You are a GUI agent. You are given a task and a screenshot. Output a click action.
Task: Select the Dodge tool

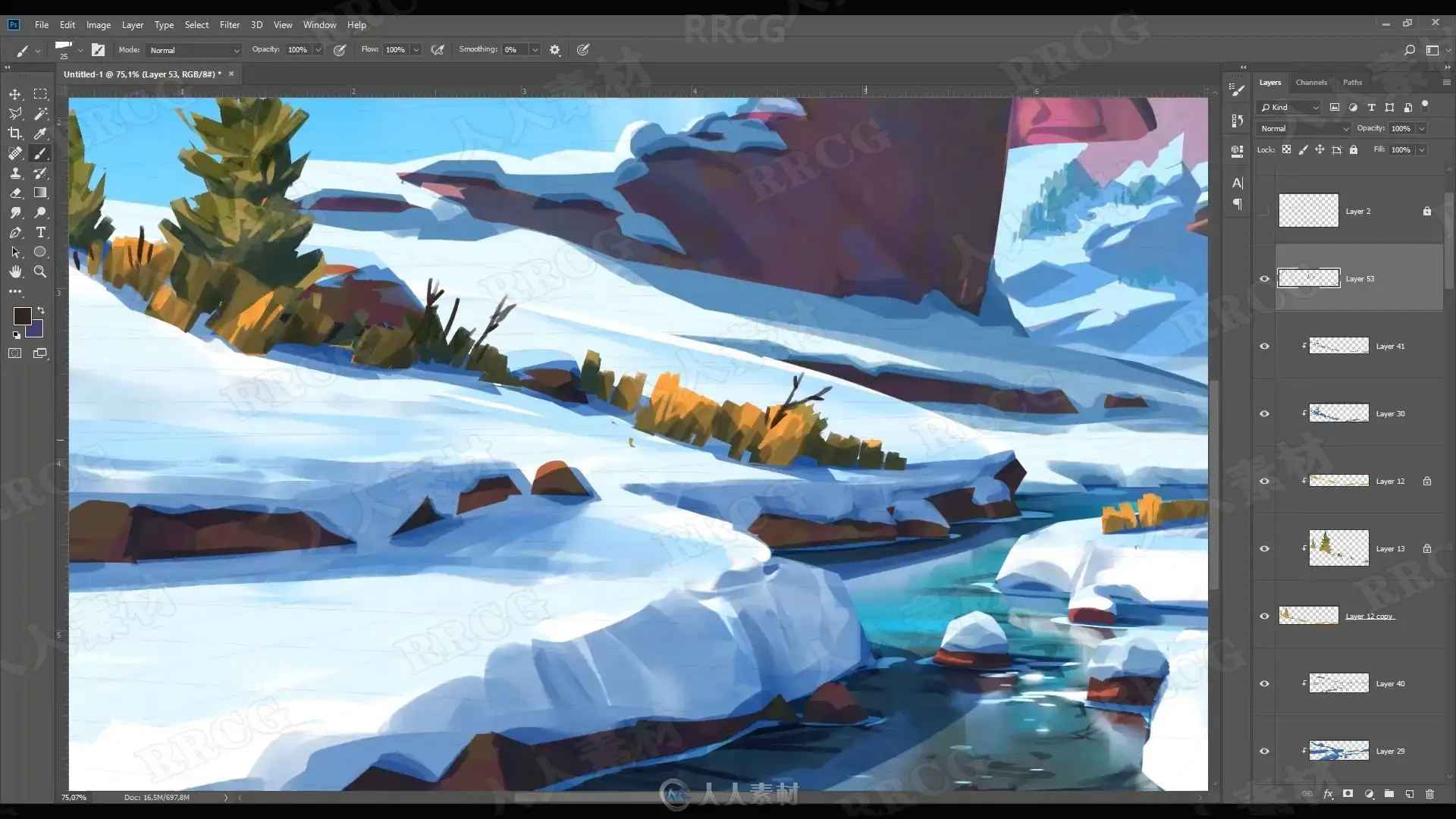(40, 212)
